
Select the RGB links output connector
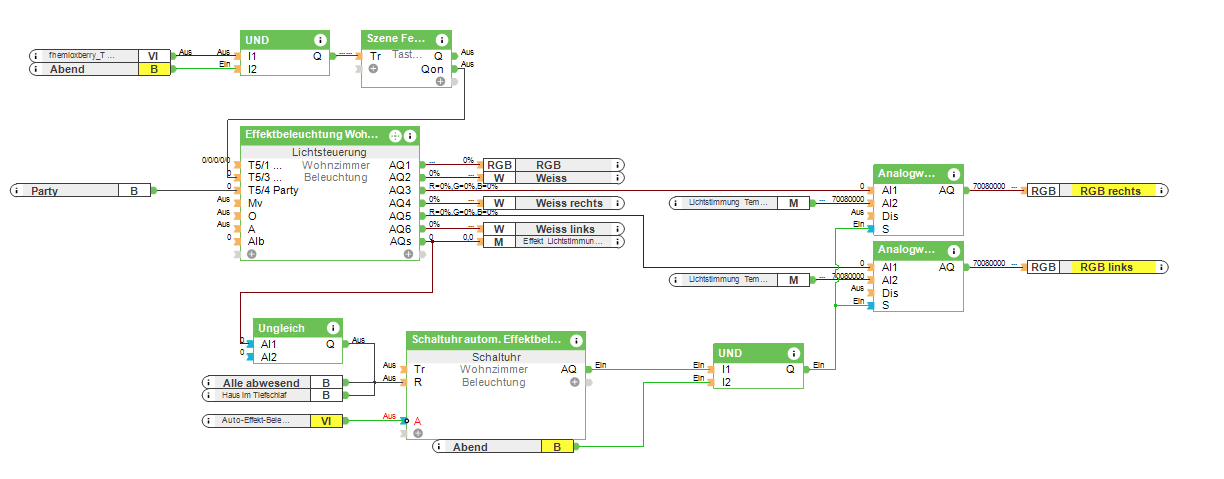(x=1098, y=267)
